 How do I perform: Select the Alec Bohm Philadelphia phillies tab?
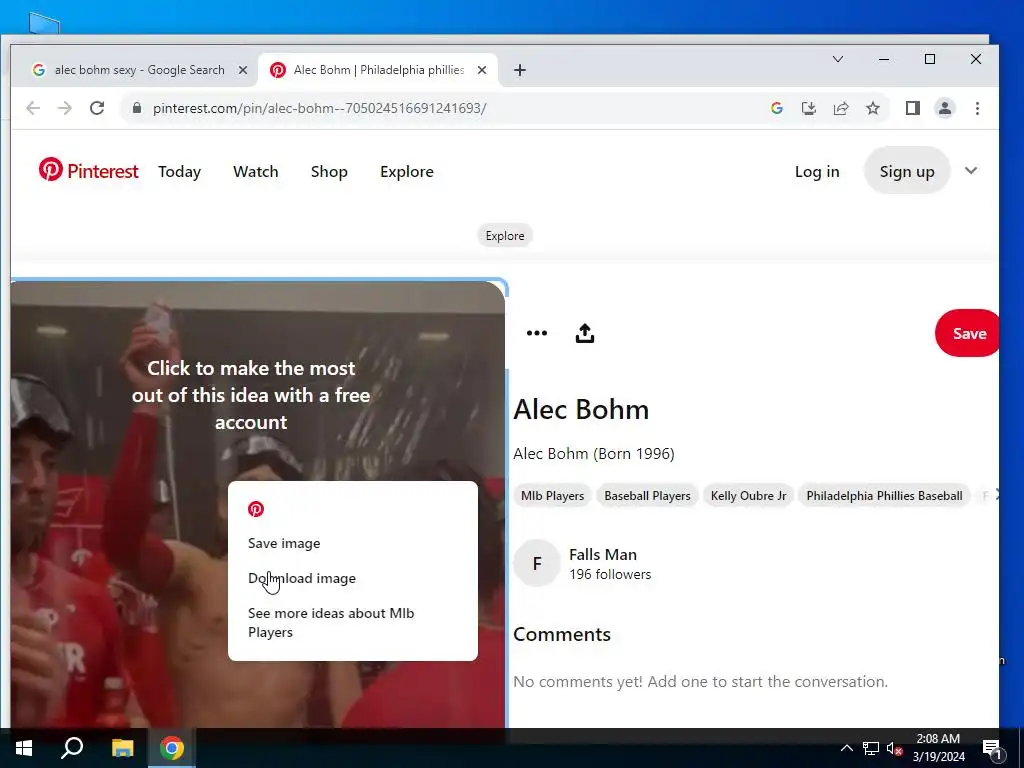coord(379,70)
